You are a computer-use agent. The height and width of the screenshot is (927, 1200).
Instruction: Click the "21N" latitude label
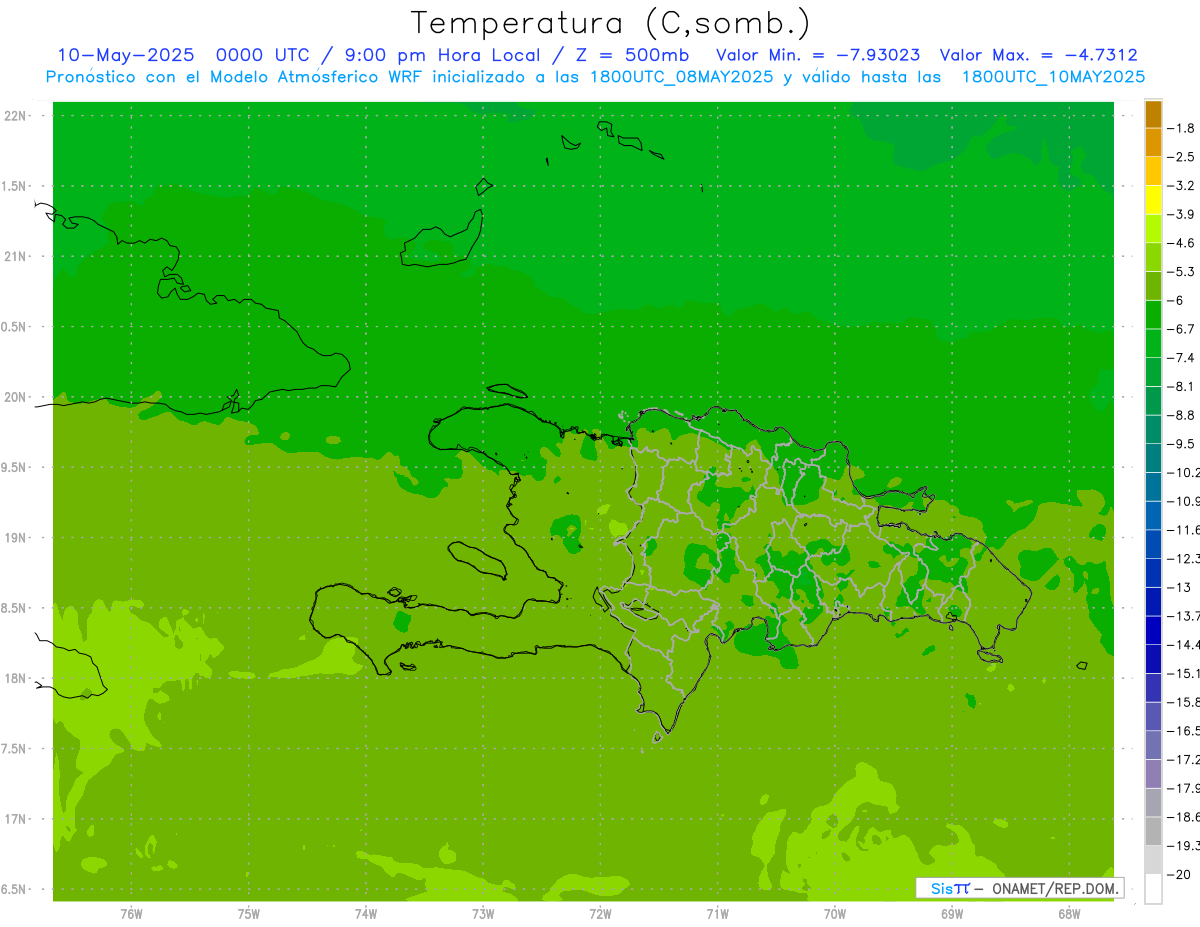(16, 256)
